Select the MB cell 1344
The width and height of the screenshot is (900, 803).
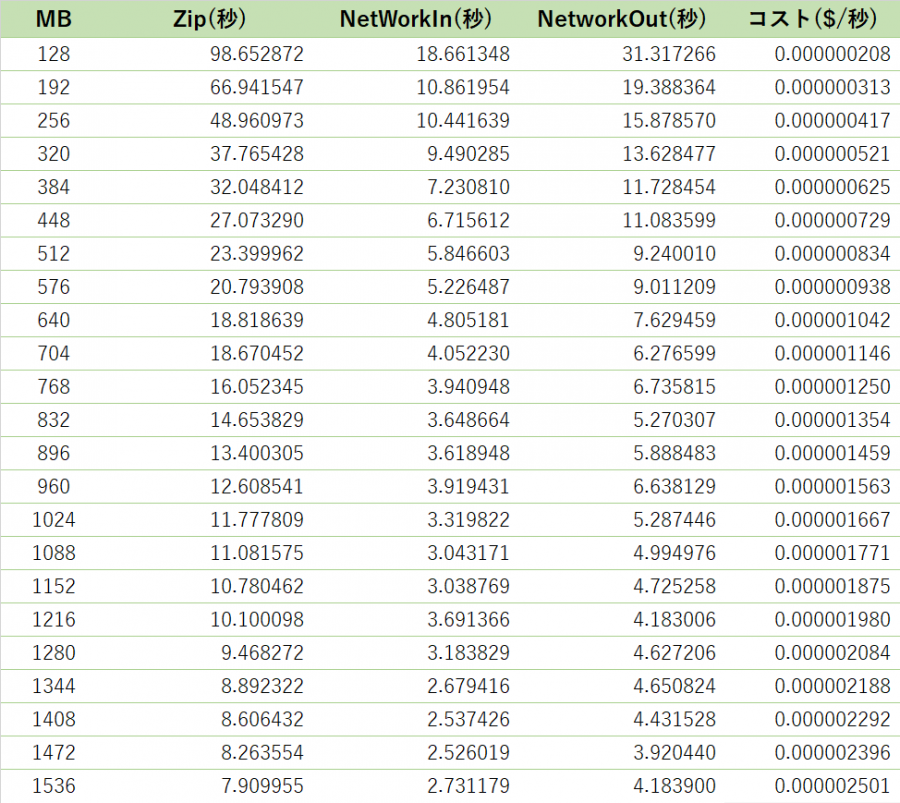point(53,686)
